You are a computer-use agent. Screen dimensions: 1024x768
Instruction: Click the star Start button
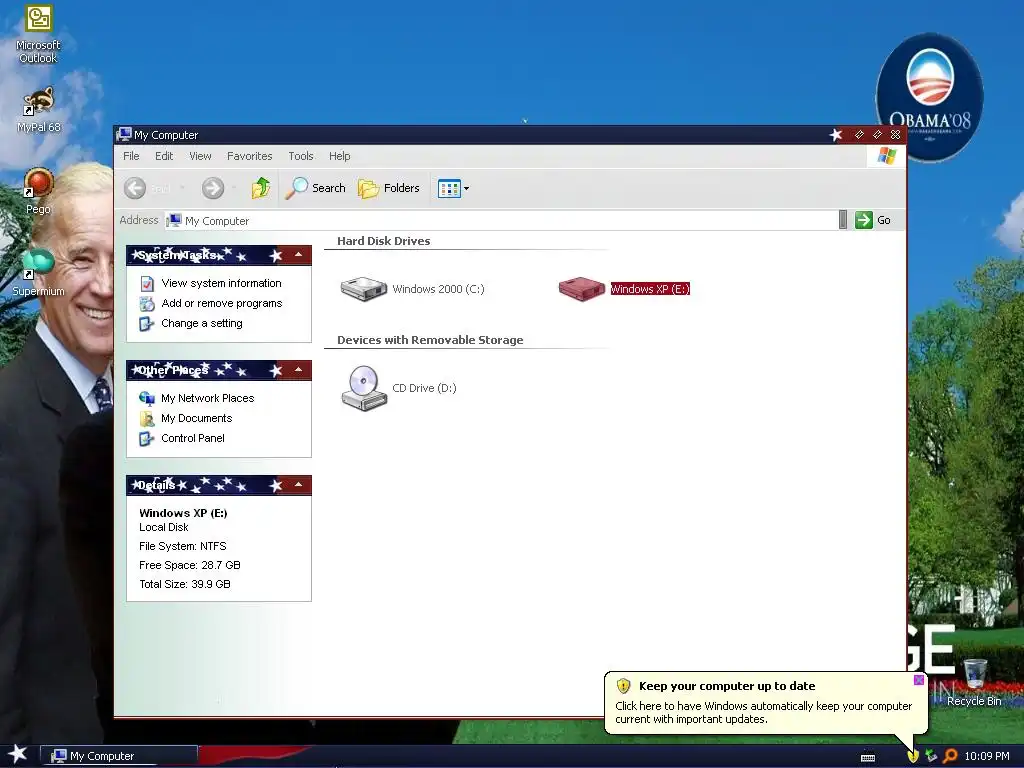pyautogui.click(x=18, y=754)
